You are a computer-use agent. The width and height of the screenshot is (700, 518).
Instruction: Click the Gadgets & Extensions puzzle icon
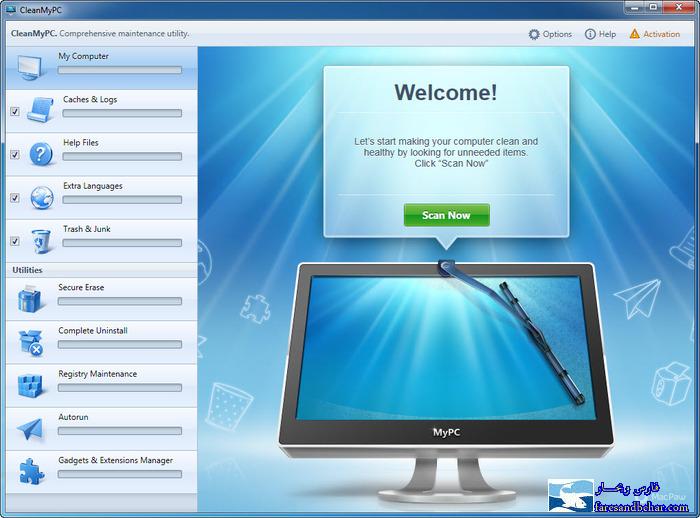[x=30, y=470]
